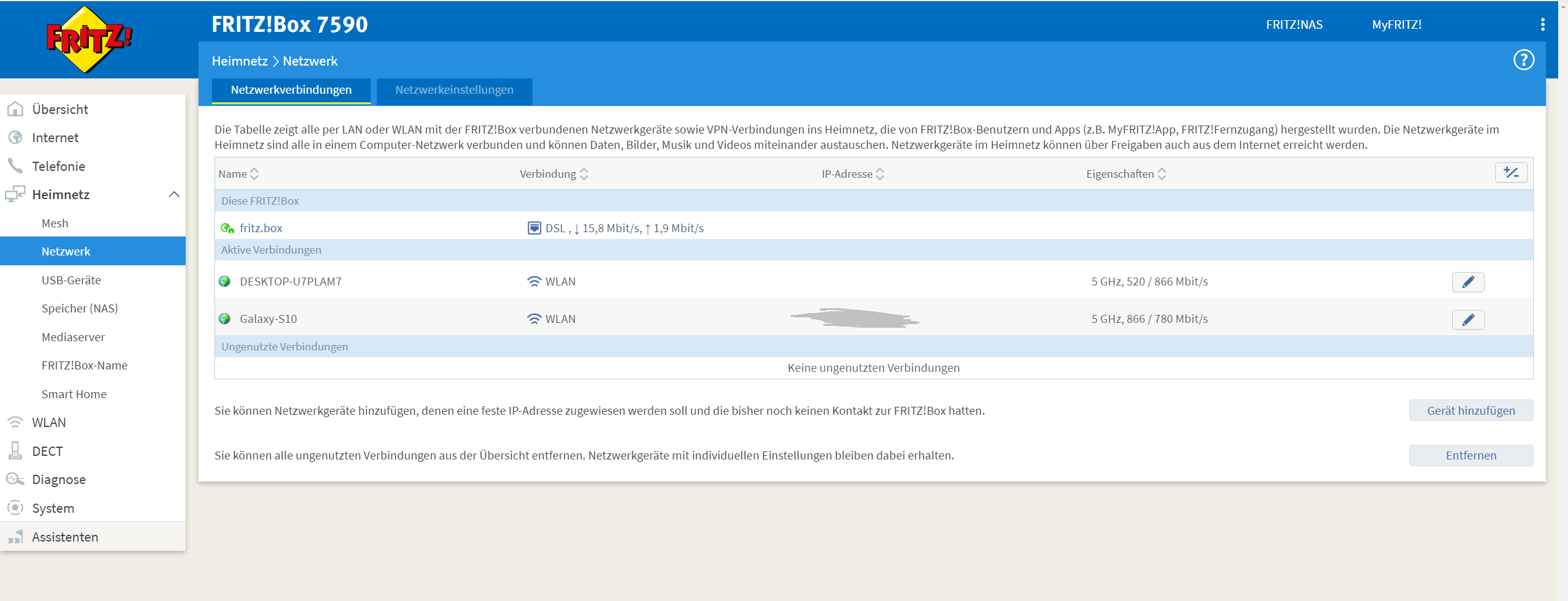Image resolution: width=1568 pixels, height=601 pixels.
Task: Edit the Galaxy-S10 device with pencil button
Action: 1468,319
